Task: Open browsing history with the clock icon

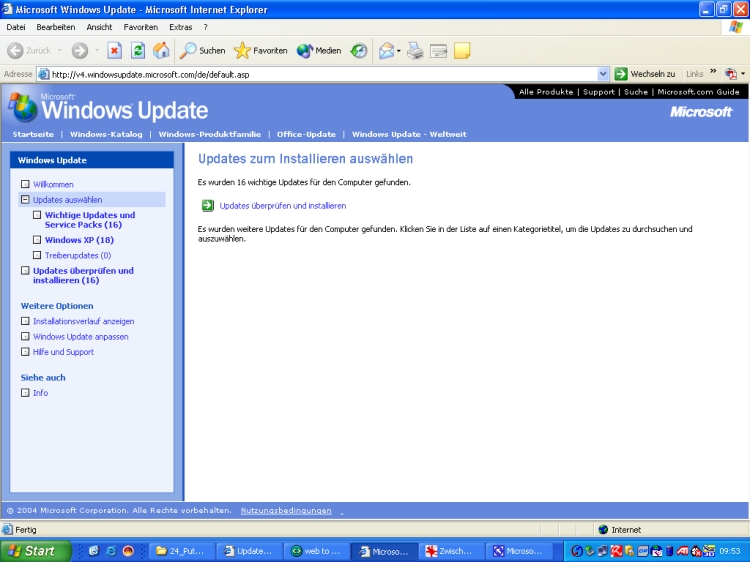Action: (359, 51)
